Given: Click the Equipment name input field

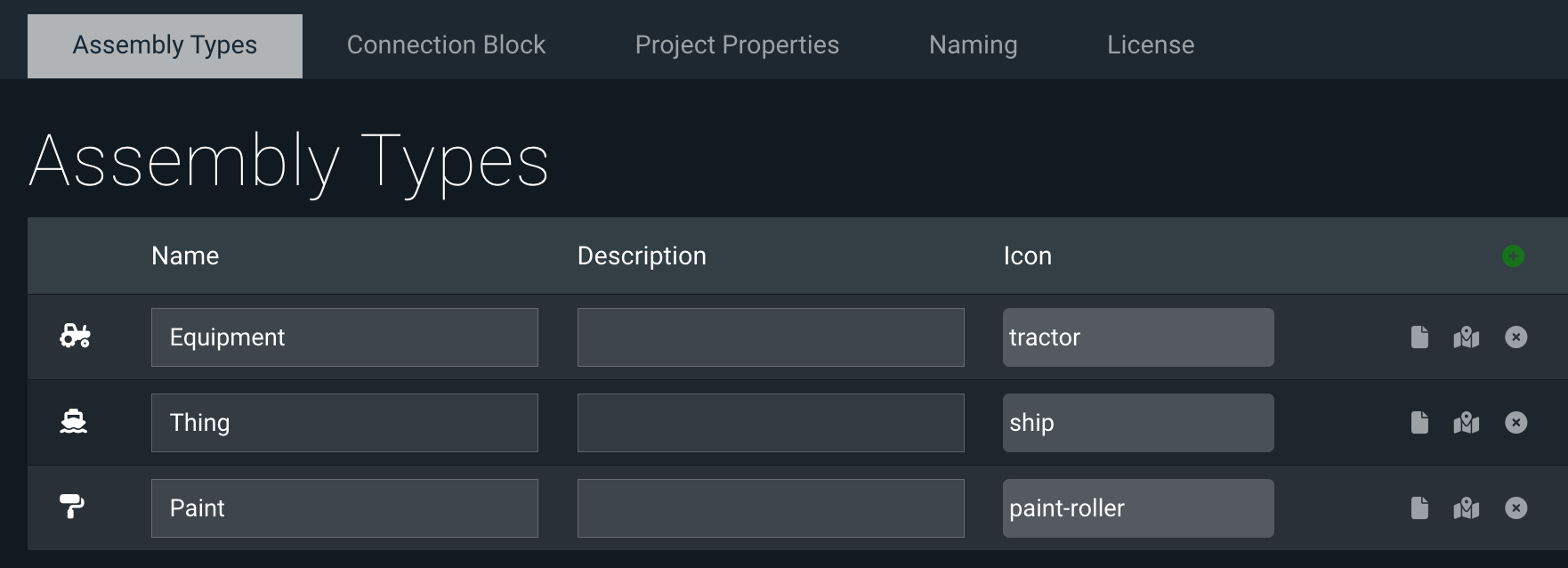Looking at the screenshot, I should 344,337.
